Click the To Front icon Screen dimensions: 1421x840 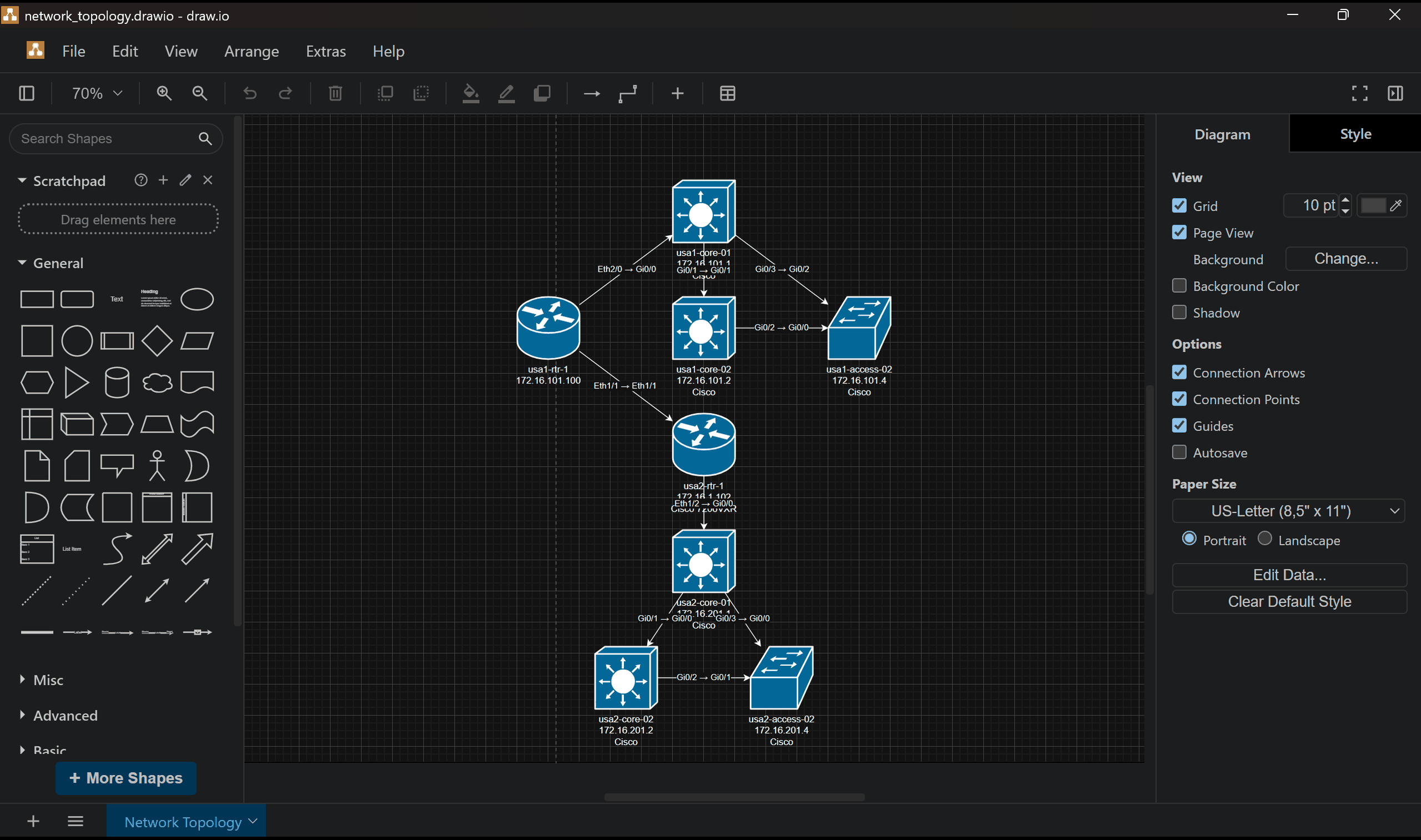[x=386, y=93]
